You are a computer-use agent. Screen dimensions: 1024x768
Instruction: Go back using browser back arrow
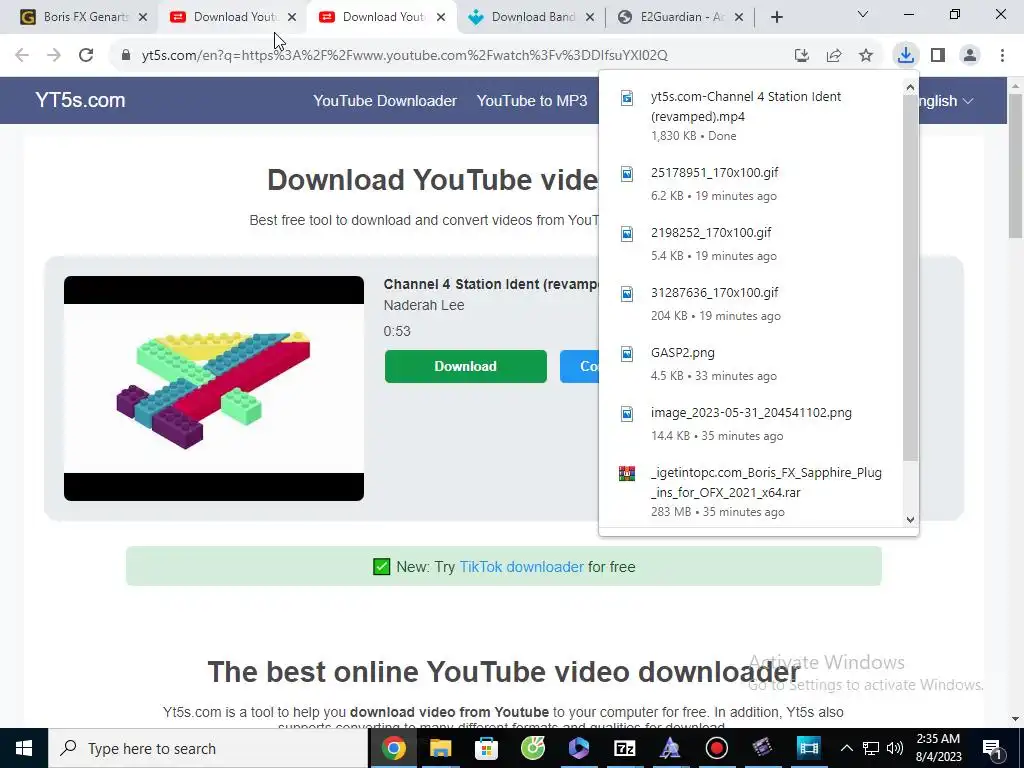(22, 56)
